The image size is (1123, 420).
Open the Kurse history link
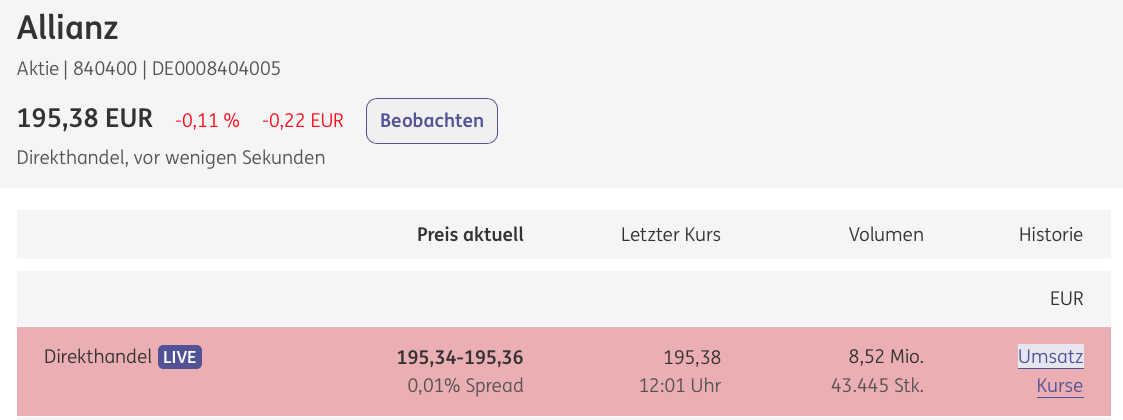[1059, 386]
